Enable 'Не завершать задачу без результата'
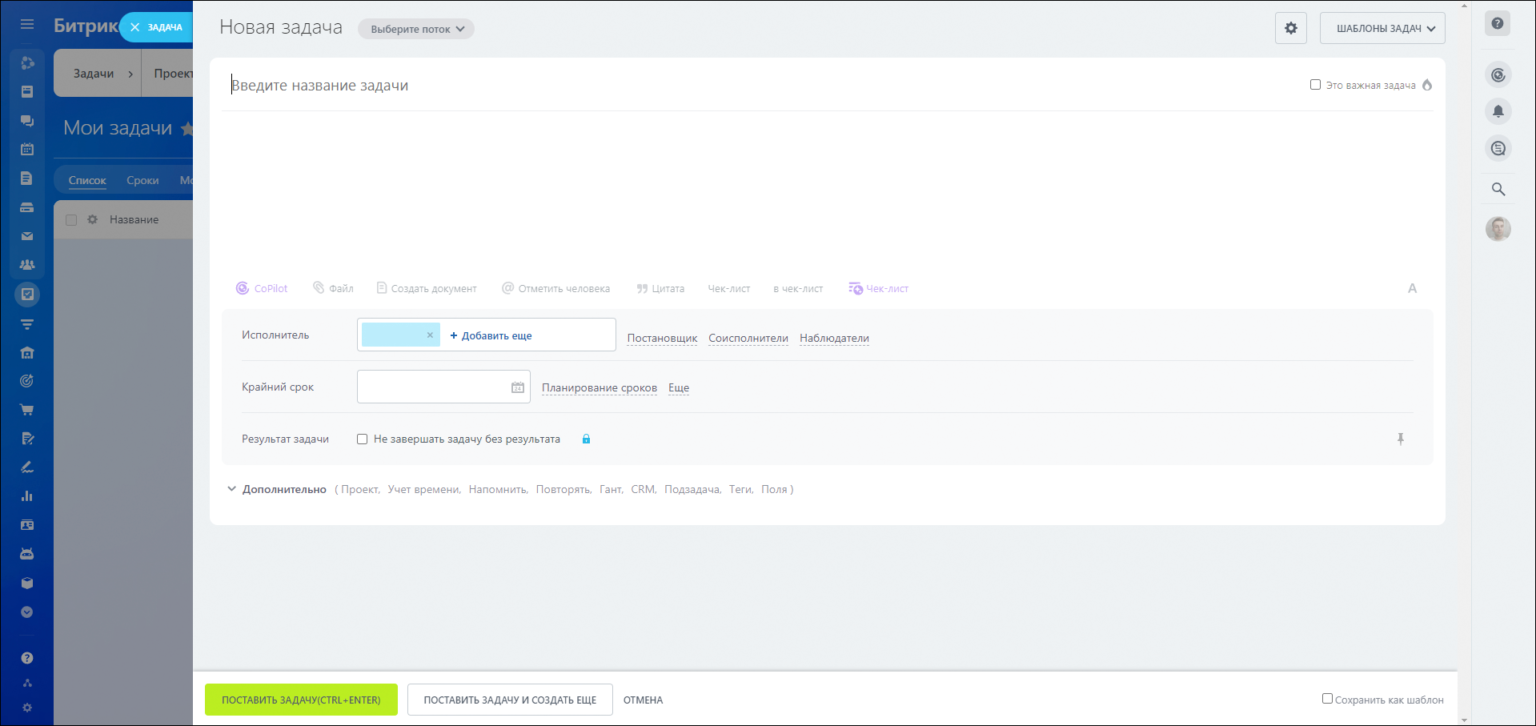The height and width of the screenshot is (726, 1536). pos(362,439)
